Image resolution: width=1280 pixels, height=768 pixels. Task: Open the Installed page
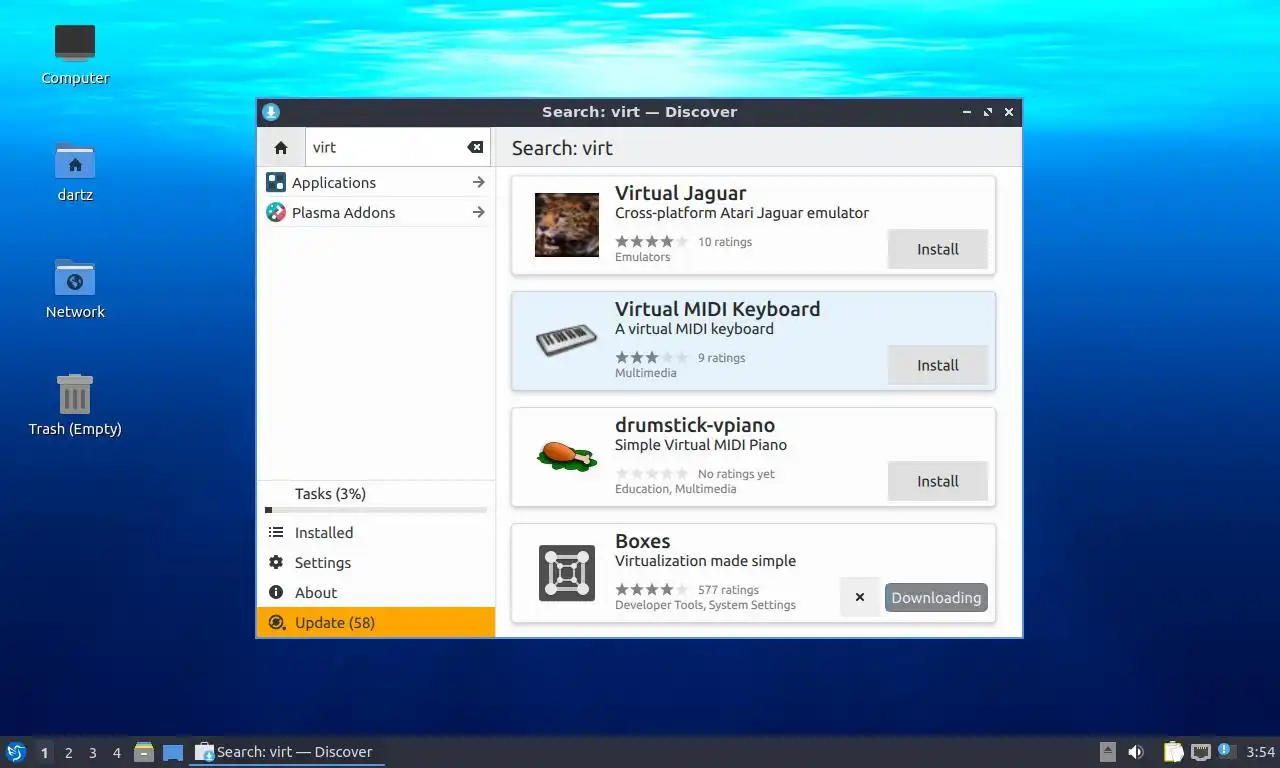(376, 532)
